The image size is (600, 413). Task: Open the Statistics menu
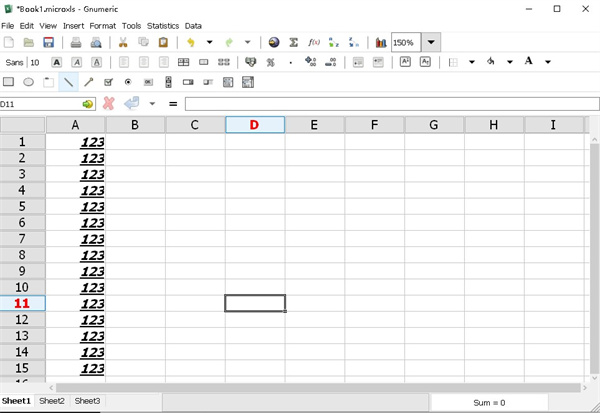(163, 25)
